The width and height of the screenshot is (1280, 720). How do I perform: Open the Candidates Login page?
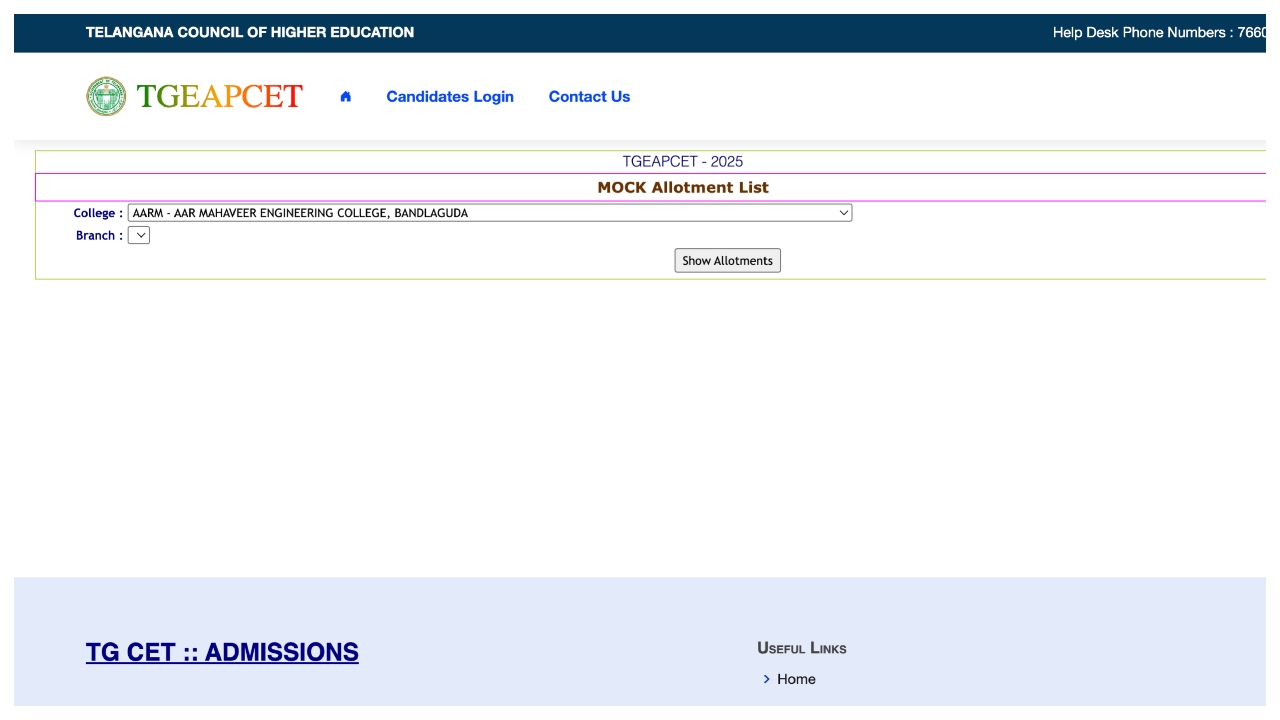[450, 97]
